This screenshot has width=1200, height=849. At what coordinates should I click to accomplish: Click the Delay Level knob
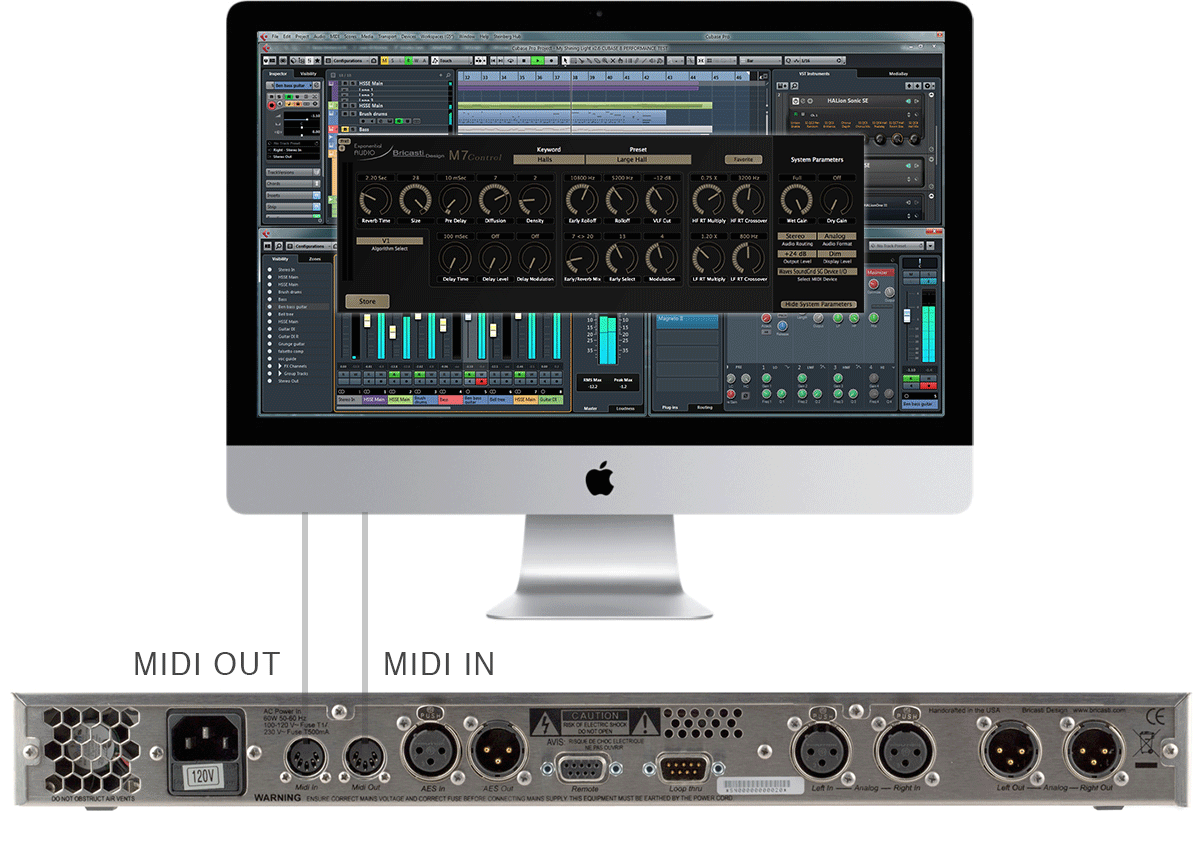[x=495, y=258]
